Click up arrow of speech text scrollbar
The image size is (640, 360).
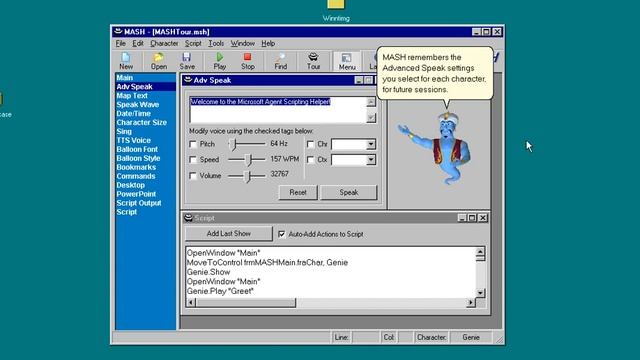click(371, 102)
